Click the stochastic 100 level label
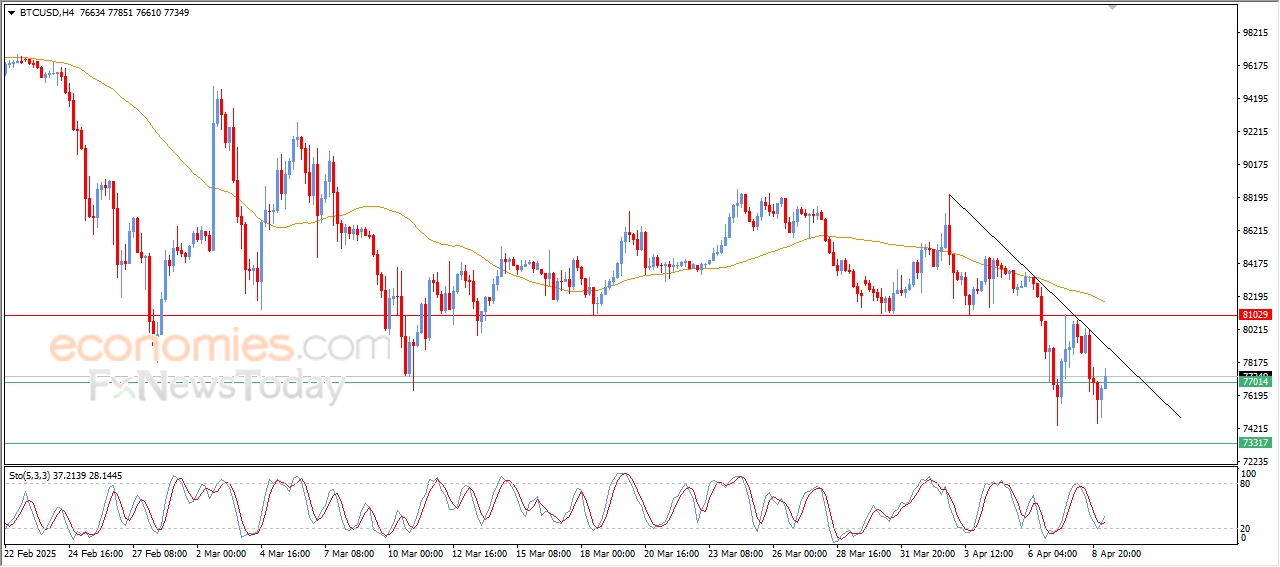This screenshot has width=1280, height=567. point(1249,473)
